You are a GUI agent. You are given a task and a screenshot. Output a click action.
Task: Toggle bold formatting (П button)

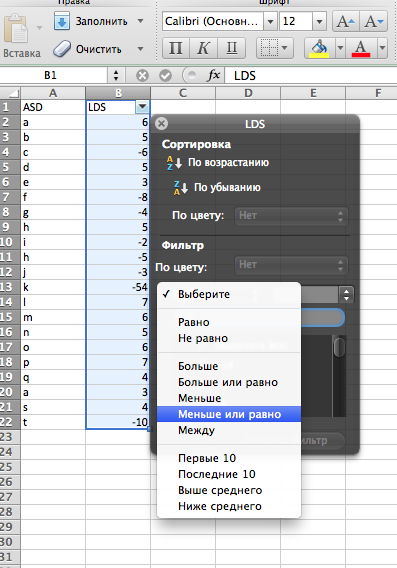pyautogui.click(x=176, y=48)
